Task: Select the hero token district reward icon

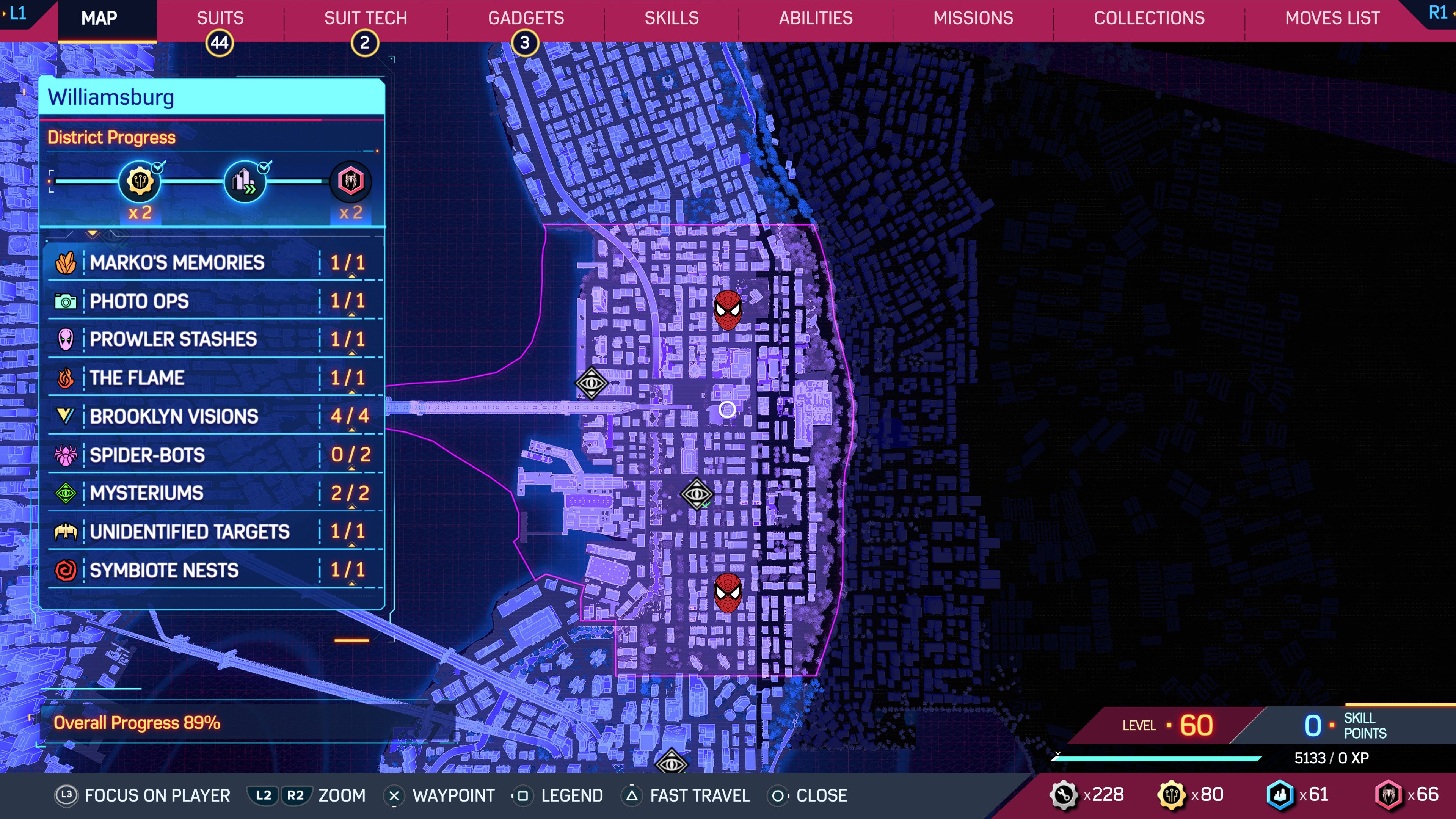Action: [x=350, y=182]
